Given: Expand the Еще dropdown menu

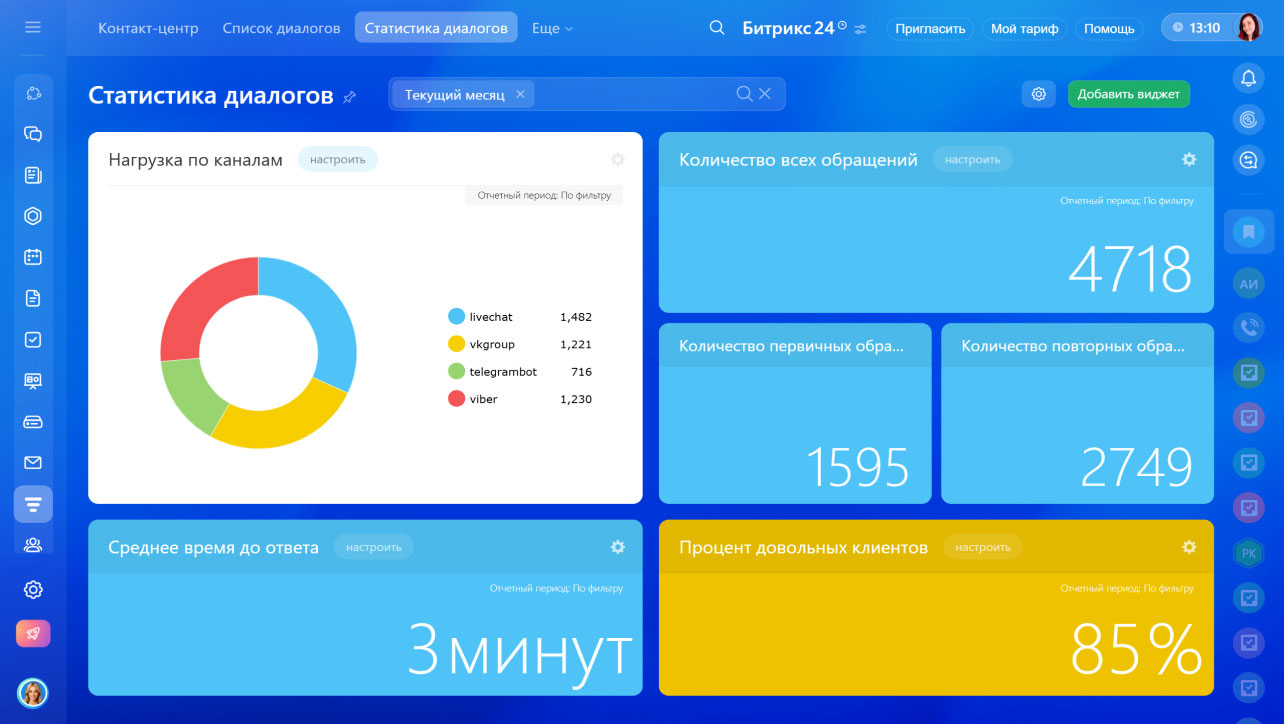Looking at the screenshot, I should 552,28.
